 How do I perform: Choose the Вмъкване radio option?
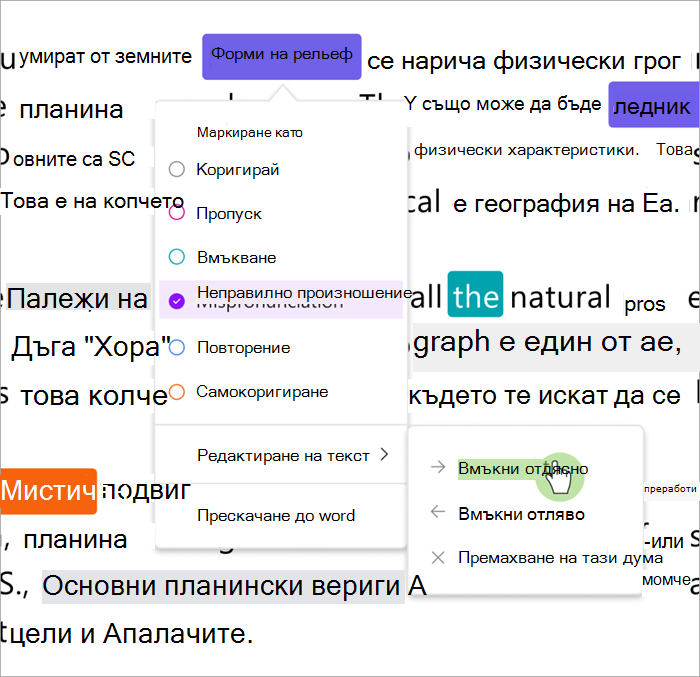tap(177, 257)
